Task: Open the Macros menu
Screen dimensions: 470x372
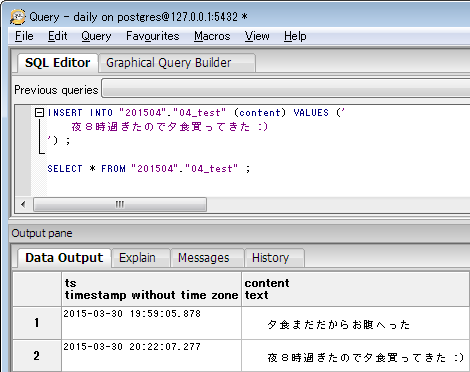Action: pos(212,36)
